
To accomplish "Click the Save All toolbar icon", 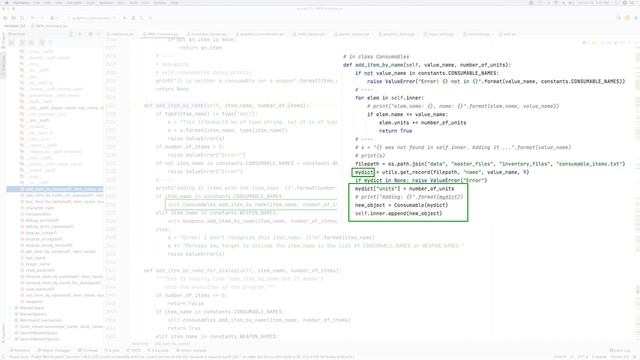I will [13, 18].
